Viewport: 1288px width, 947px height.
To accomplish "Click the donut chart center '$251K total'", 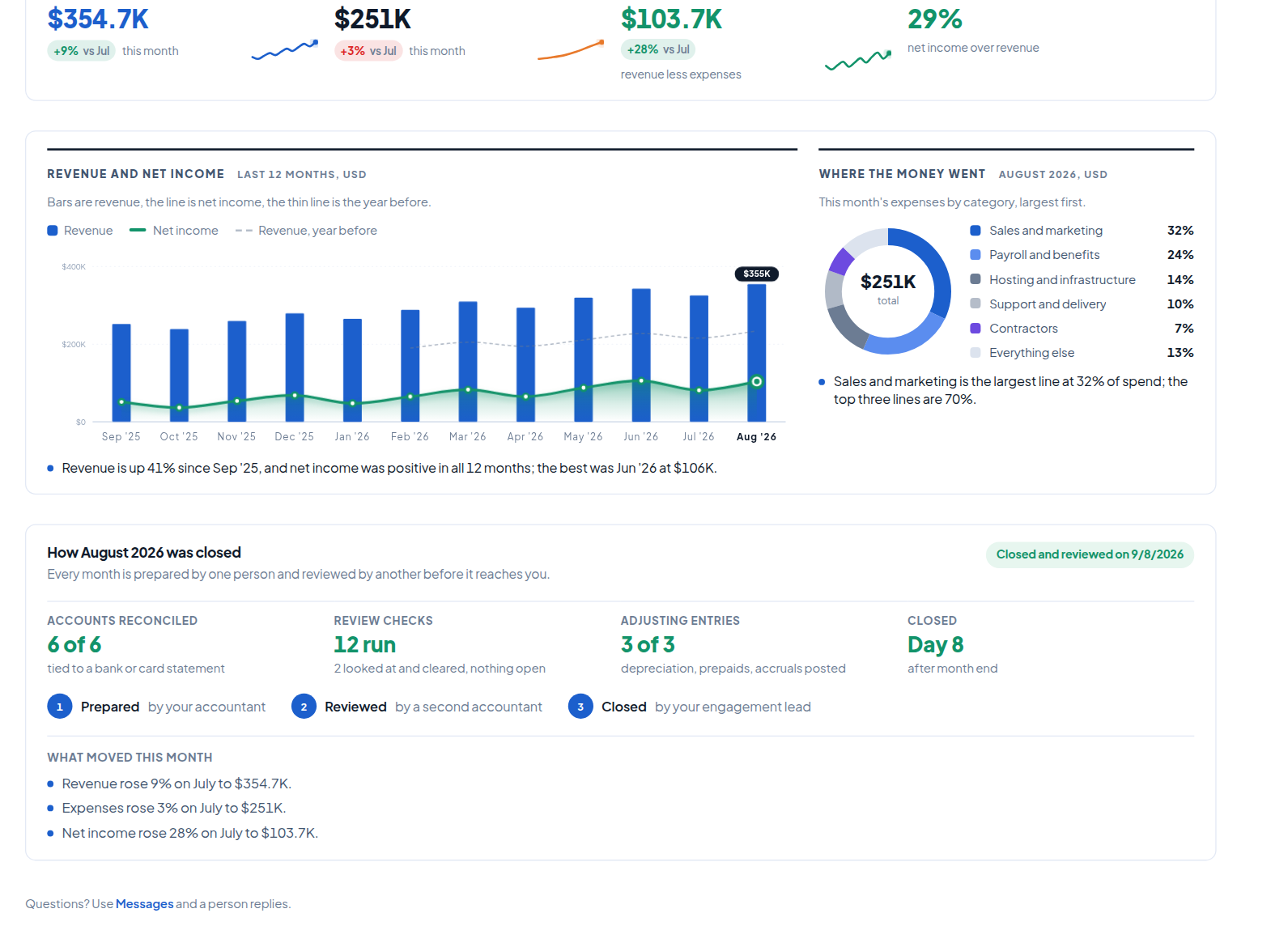I will click(x=888, y=288).
